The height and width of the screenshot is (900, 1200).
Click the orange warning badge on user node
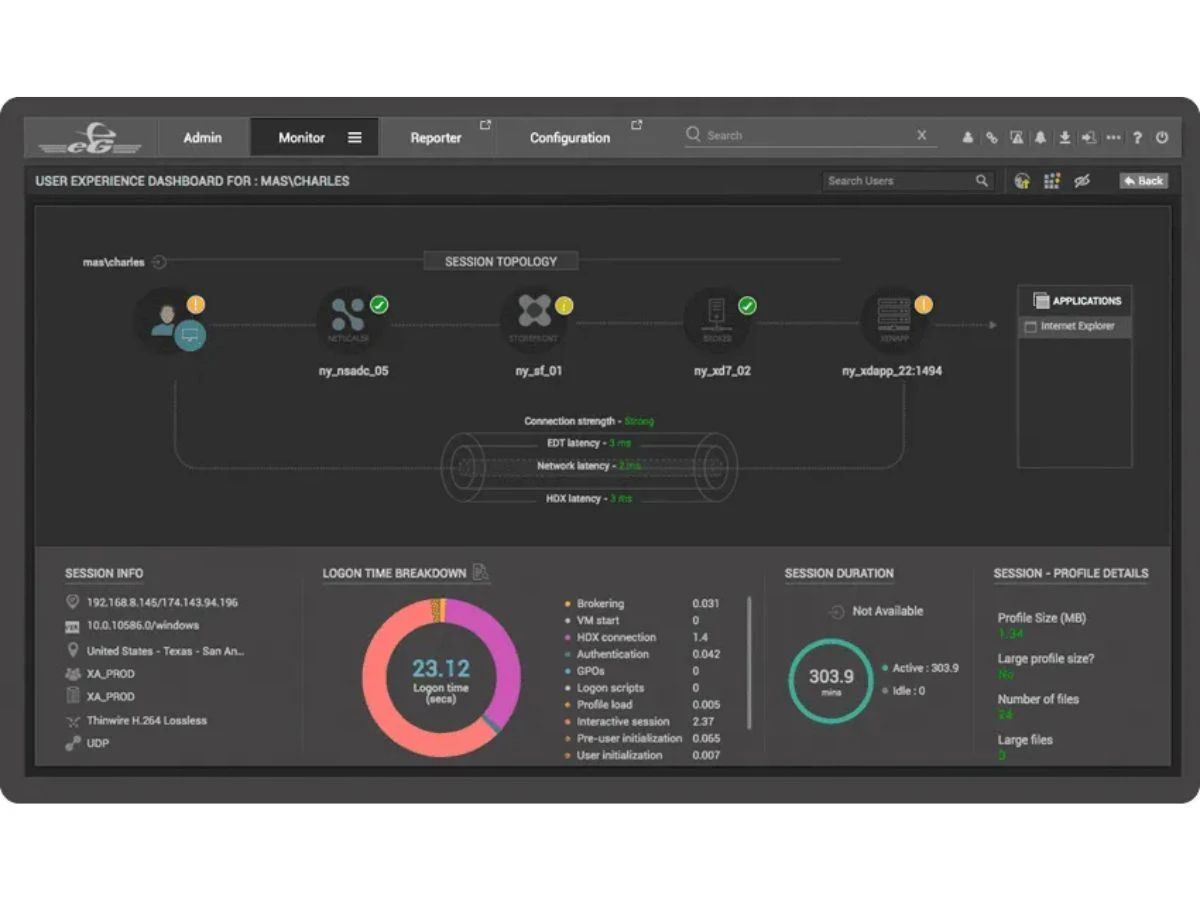point(196,304)
